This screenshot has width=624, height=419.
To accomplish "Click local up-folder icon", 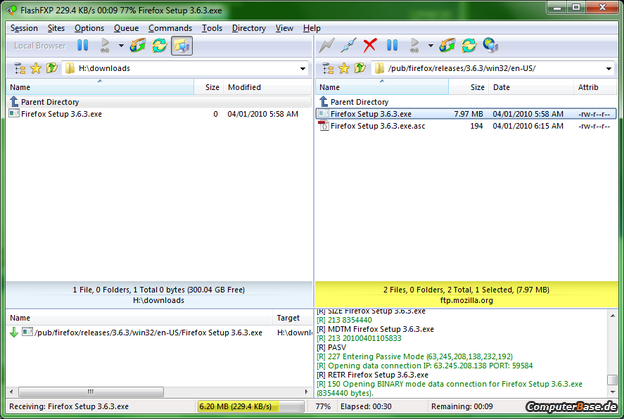I will (x=52, y=68).
